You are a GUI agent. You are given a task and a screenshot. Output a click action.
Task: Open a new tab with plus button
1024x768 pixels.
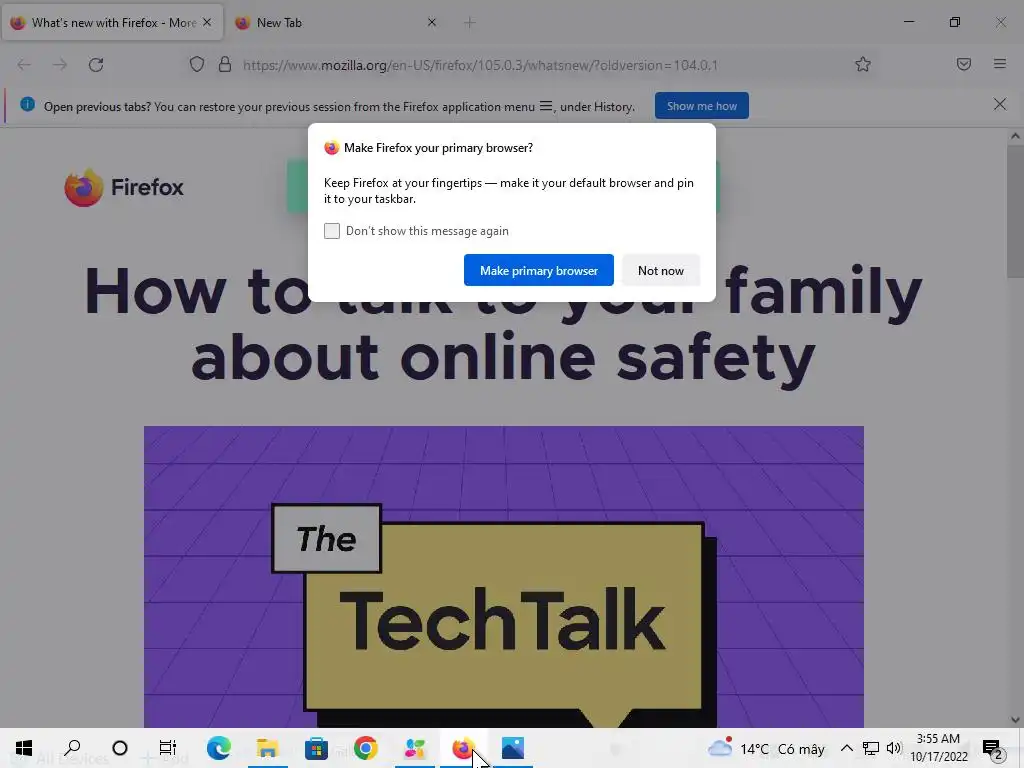[470, 23]
